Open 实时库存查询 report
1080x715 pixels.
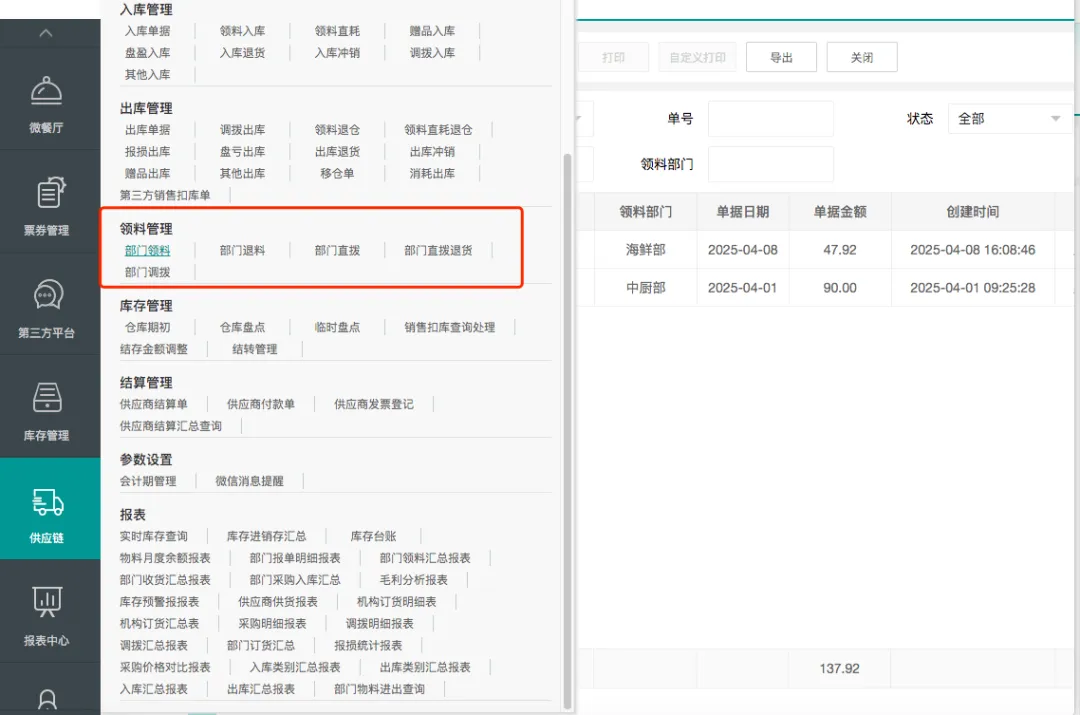pyautogui.click(x=153, y=536)
